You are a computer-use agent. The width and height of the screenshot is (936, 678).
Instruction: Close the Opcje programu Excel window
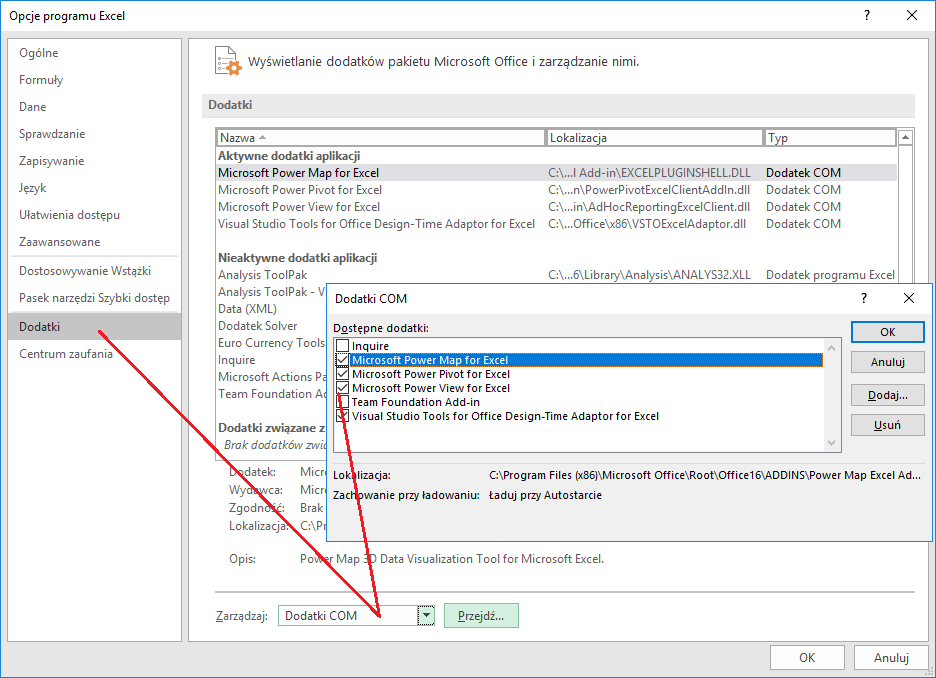[912, 16]
